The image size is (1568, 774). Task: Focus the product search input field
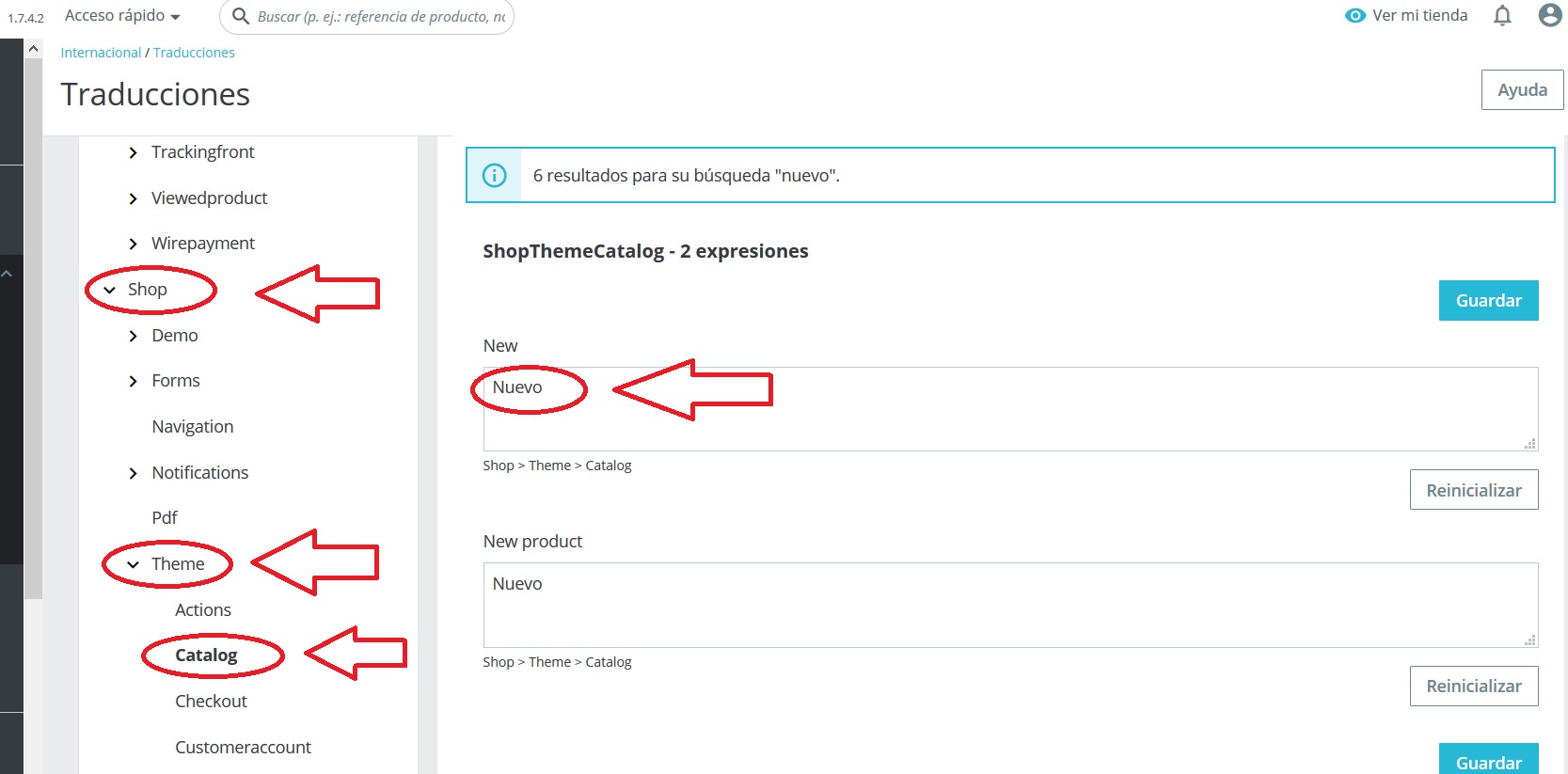[x=381, y=16]
